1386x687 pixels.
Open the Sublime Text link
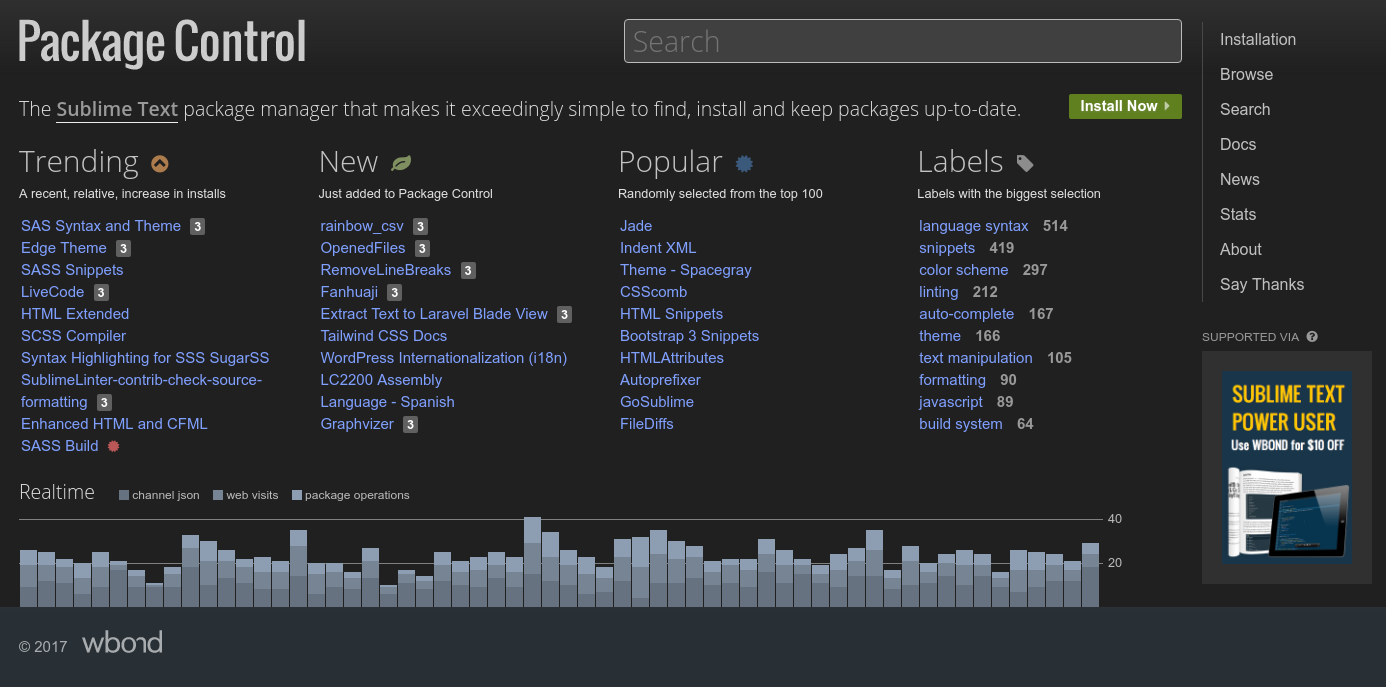[x=117, y=109]
